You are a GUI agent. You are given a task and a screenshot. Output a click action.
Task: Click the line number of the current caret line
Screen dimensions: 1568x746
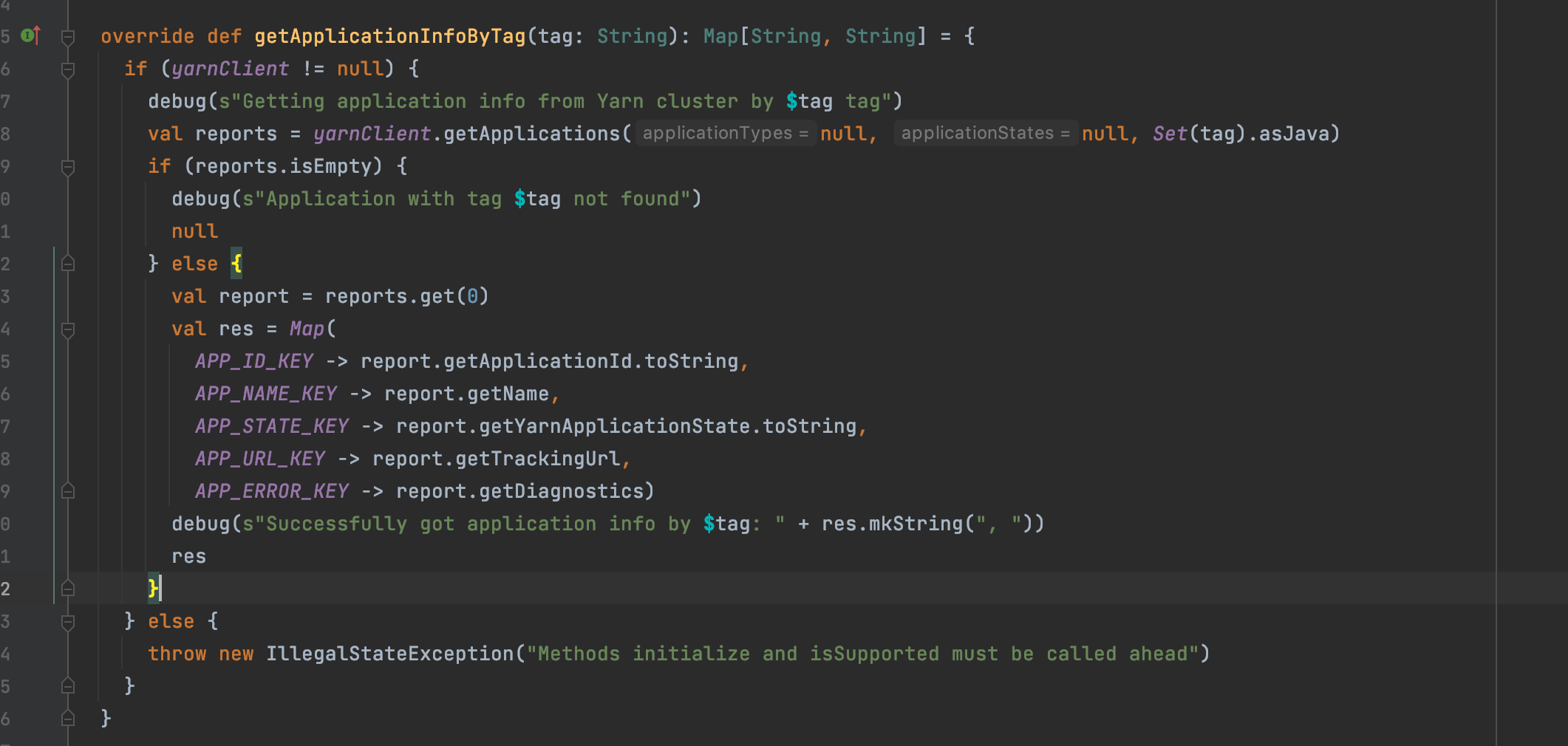[x=6, y=589]
